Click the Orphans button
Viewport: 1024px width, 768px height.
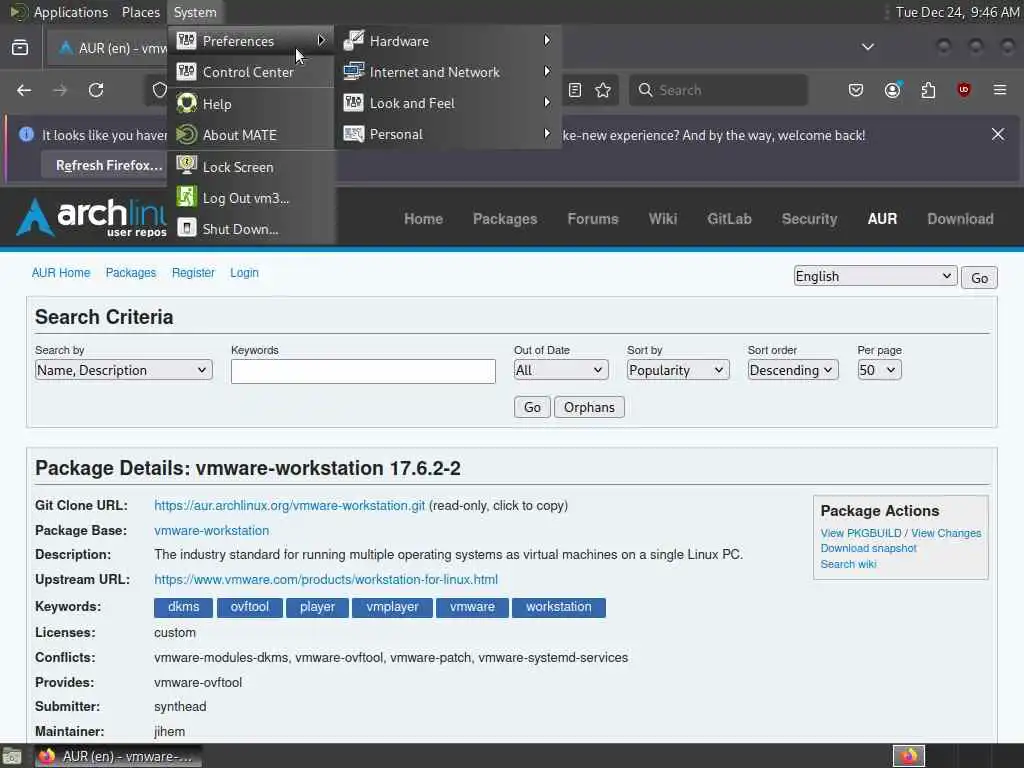coord(589,408)
